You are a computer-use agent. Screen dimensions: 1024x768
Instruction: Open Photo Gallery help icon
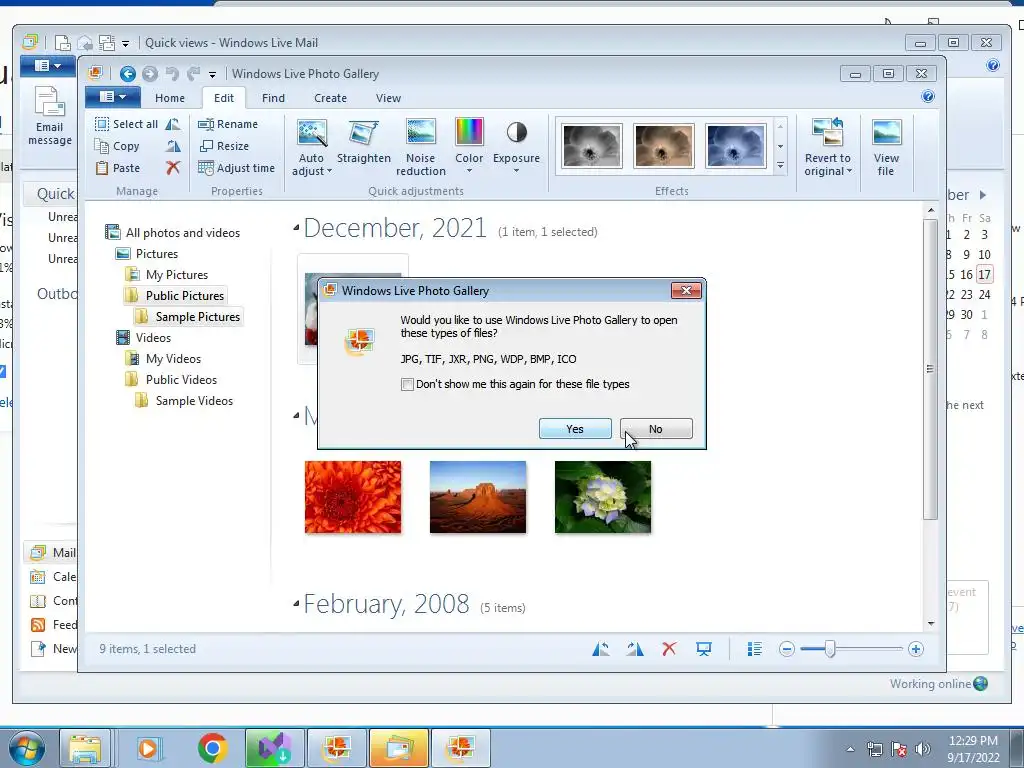point(927,97)
